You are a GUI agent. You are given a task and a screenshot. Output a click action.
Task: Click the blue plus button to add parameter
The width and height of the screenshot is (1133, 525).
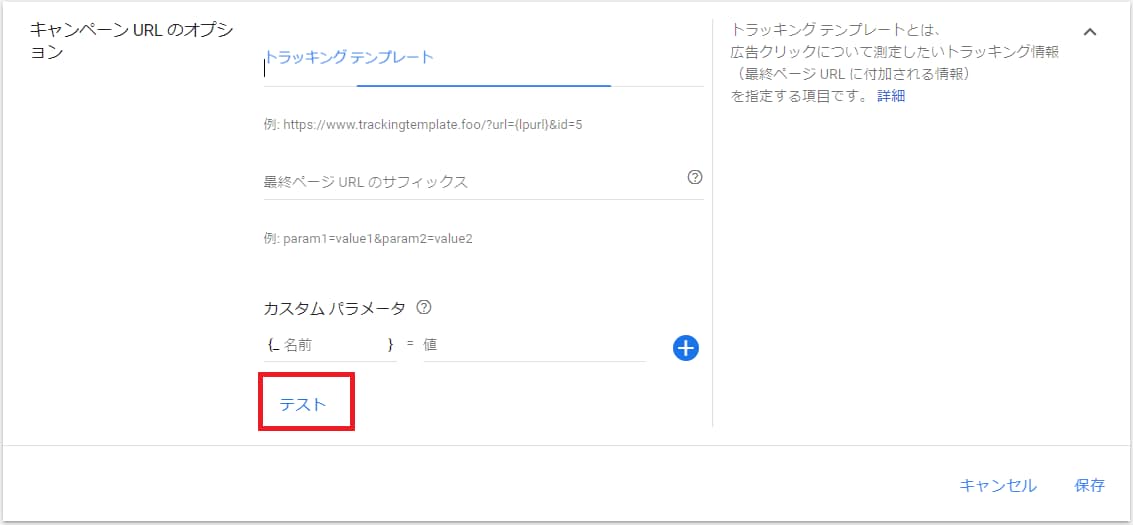tap(685, 348)
